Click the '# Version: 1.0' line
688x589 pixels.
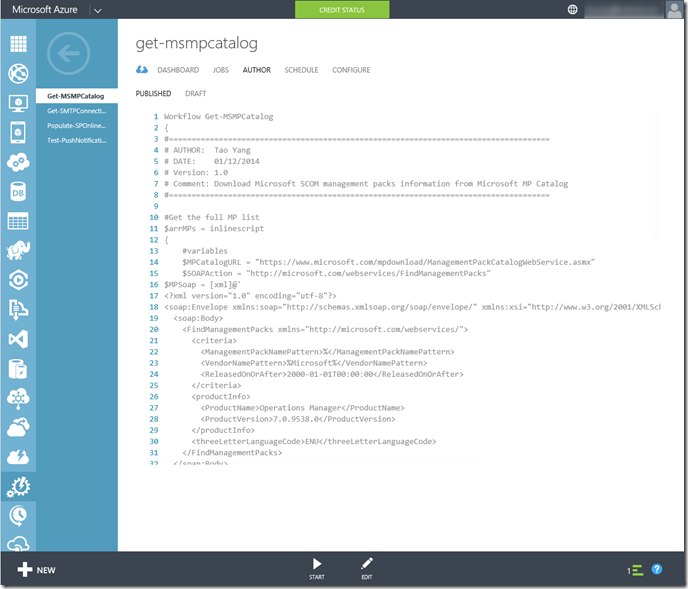[x=196, y=172]
